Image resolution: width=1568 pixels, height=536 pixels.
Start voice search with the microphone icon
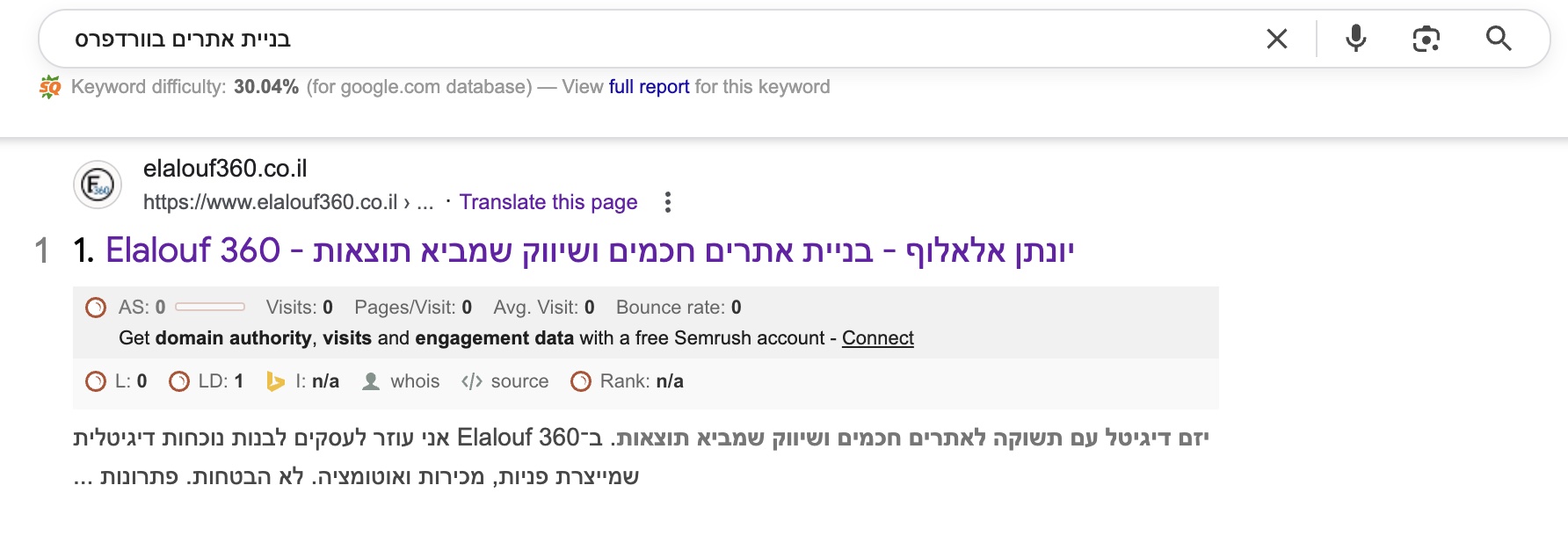(1355, 39)
